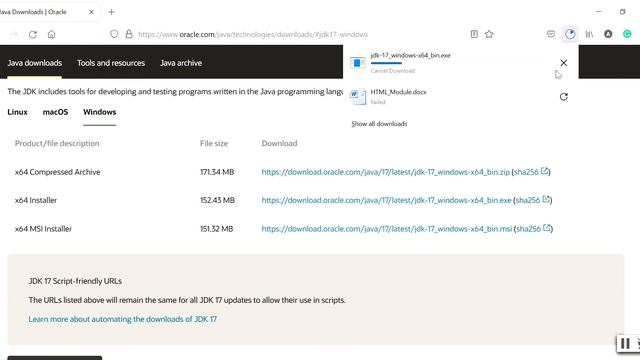
Task: Download the jdk-17 windows x64 msi installer
Action: click(x=387, y=229)
